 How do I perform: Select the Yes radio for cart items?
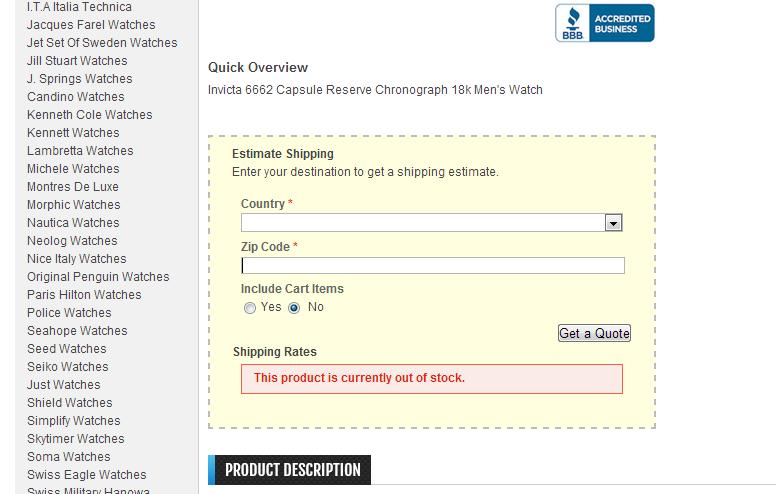[250, 308]
